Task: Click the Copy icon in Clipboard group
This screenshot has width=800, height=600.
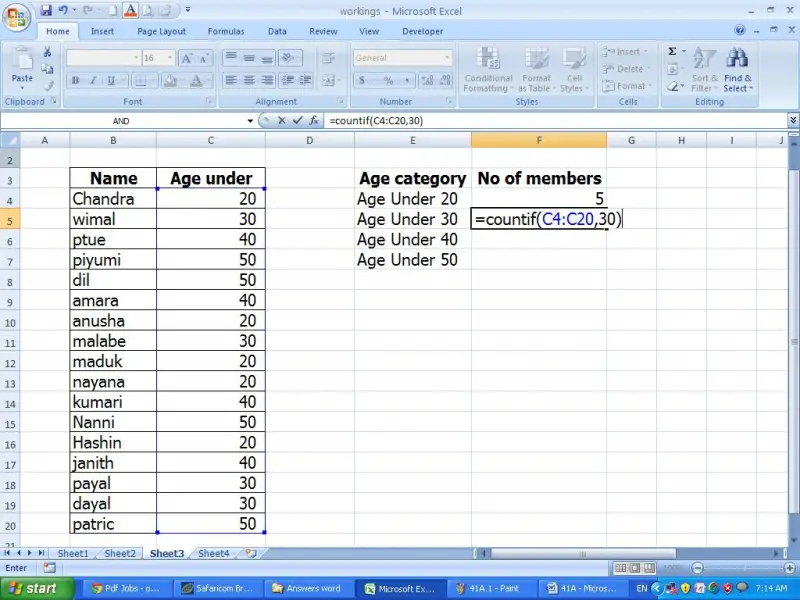Action: point(47,68)
